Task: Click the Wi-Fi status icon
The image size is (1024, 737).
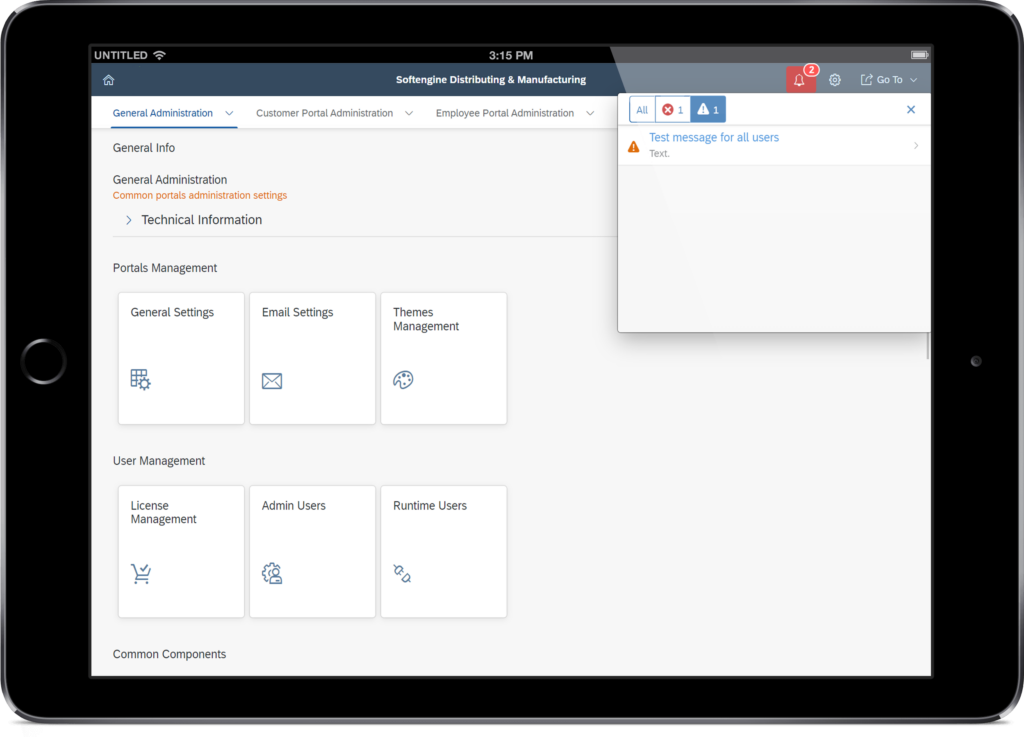Action: click(x=159, y=55)
